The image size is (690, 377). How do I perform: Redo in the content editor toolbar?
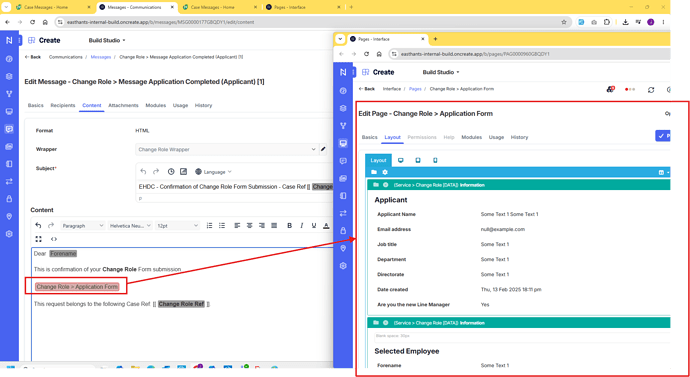click(51, 226)
